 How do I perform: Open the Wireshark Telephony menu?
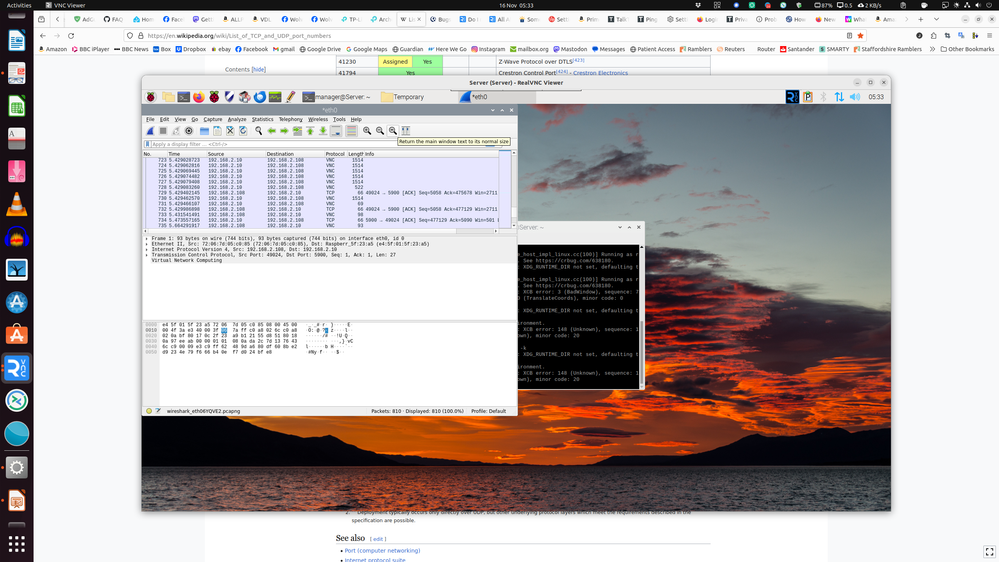tap(291, 119)
